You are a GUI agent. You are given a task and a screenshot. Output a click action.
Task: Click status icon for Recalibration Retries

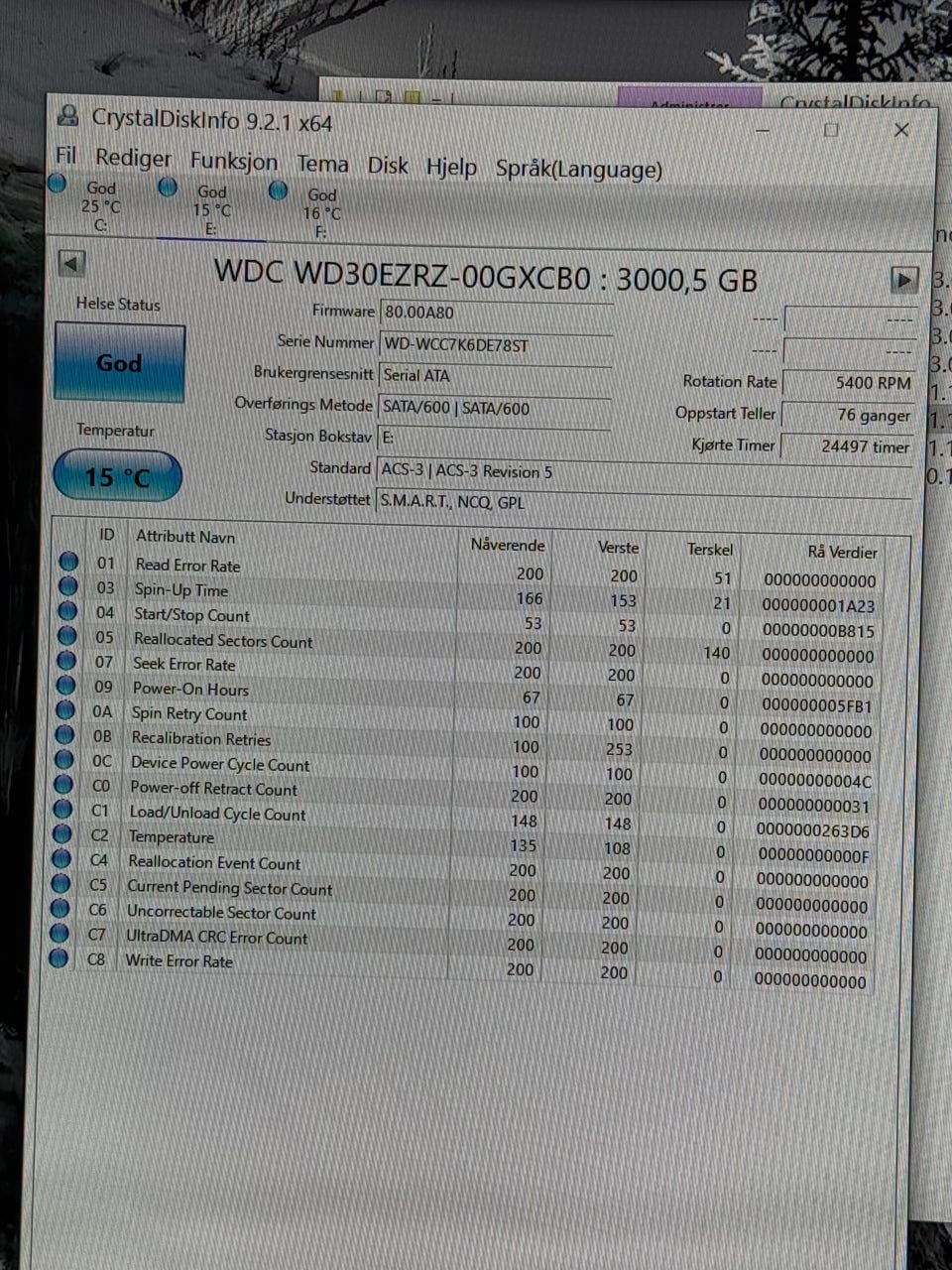coord(64,735)
